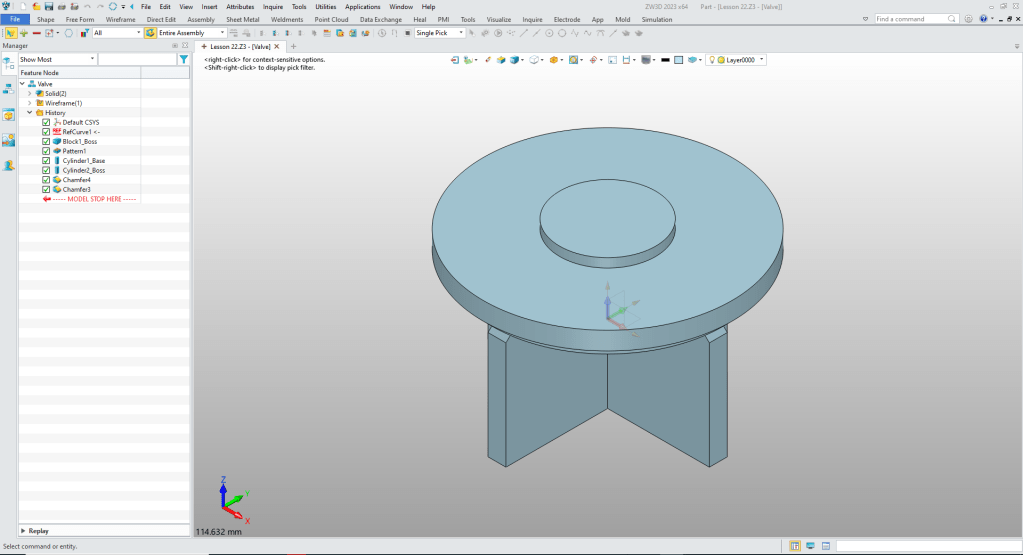Expand the Solid(2) tree node
The image size is (1023, 555).
point(30,93)
